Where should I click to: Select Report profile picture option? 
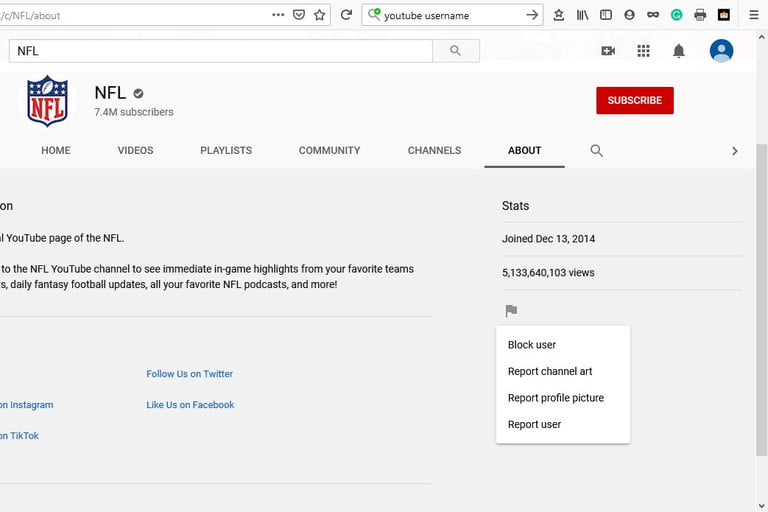pos(556,398)
